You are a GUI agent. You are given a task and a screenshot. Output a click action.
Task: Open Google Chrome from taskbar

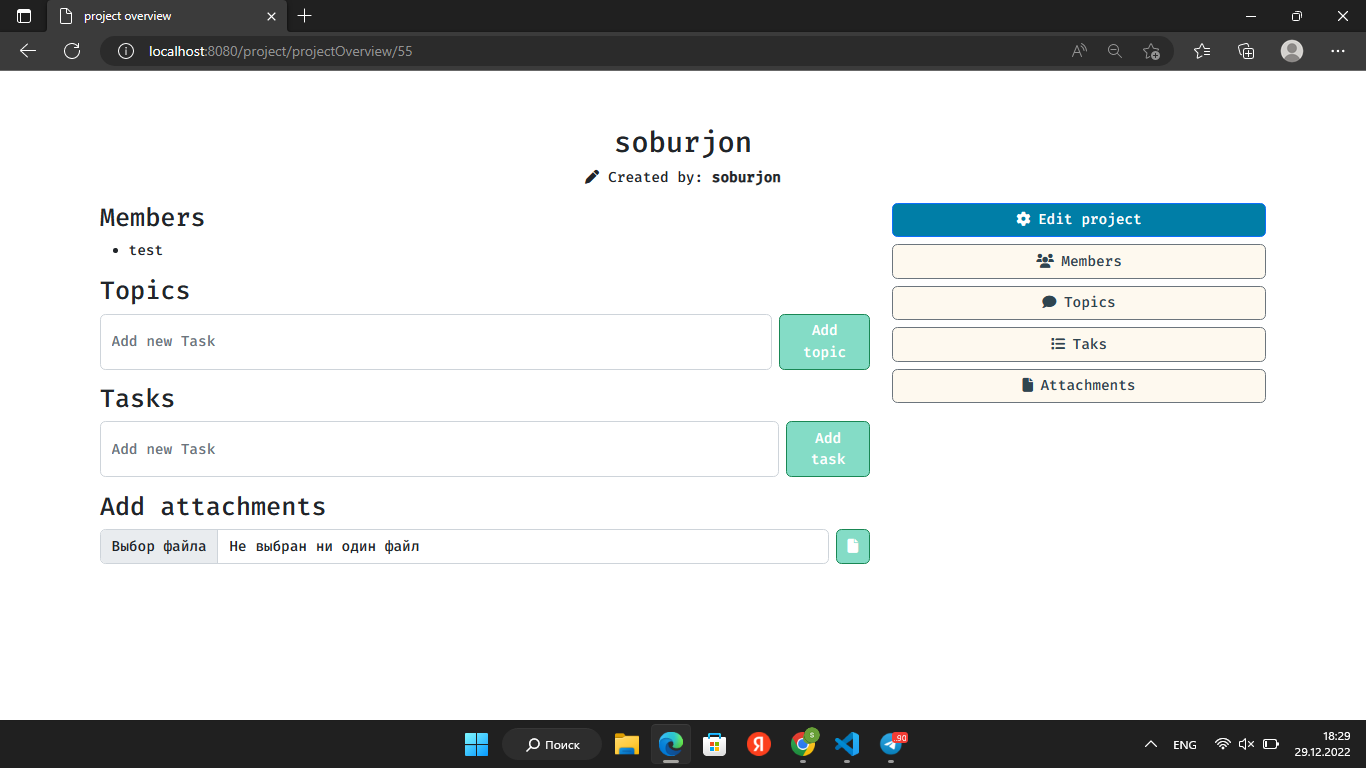point(803,744)
